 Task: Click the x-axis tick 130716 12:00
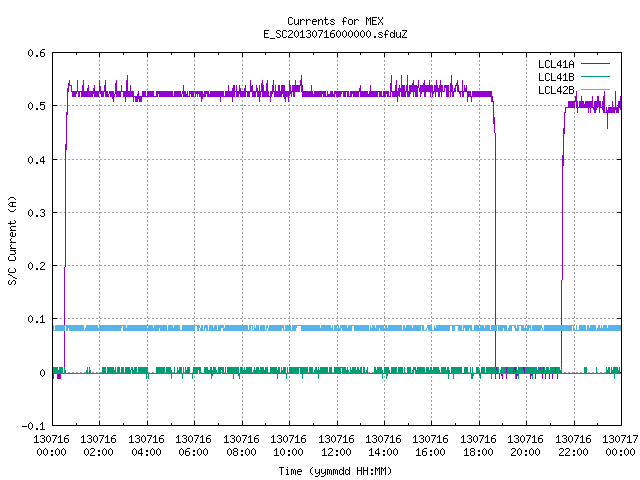tap(336, 446)
